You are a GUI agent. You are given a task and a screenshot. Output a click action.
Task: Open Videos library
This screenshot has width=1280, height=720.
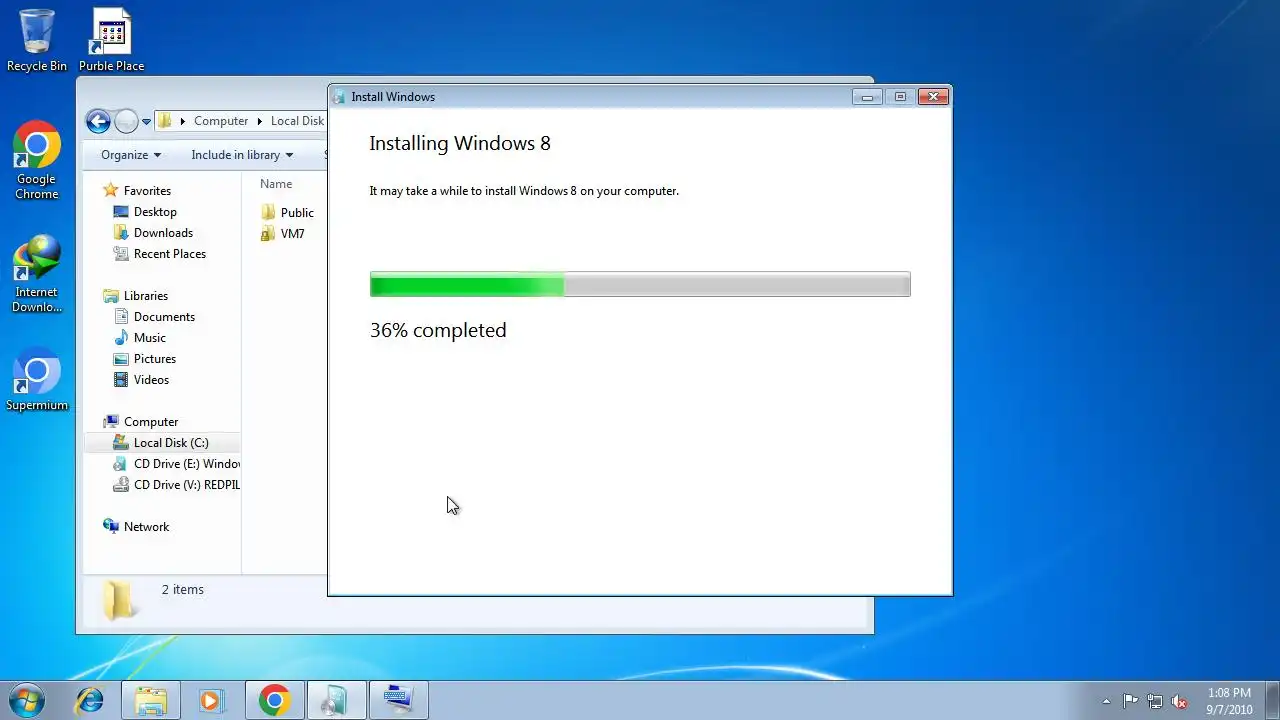coord(151,380)
